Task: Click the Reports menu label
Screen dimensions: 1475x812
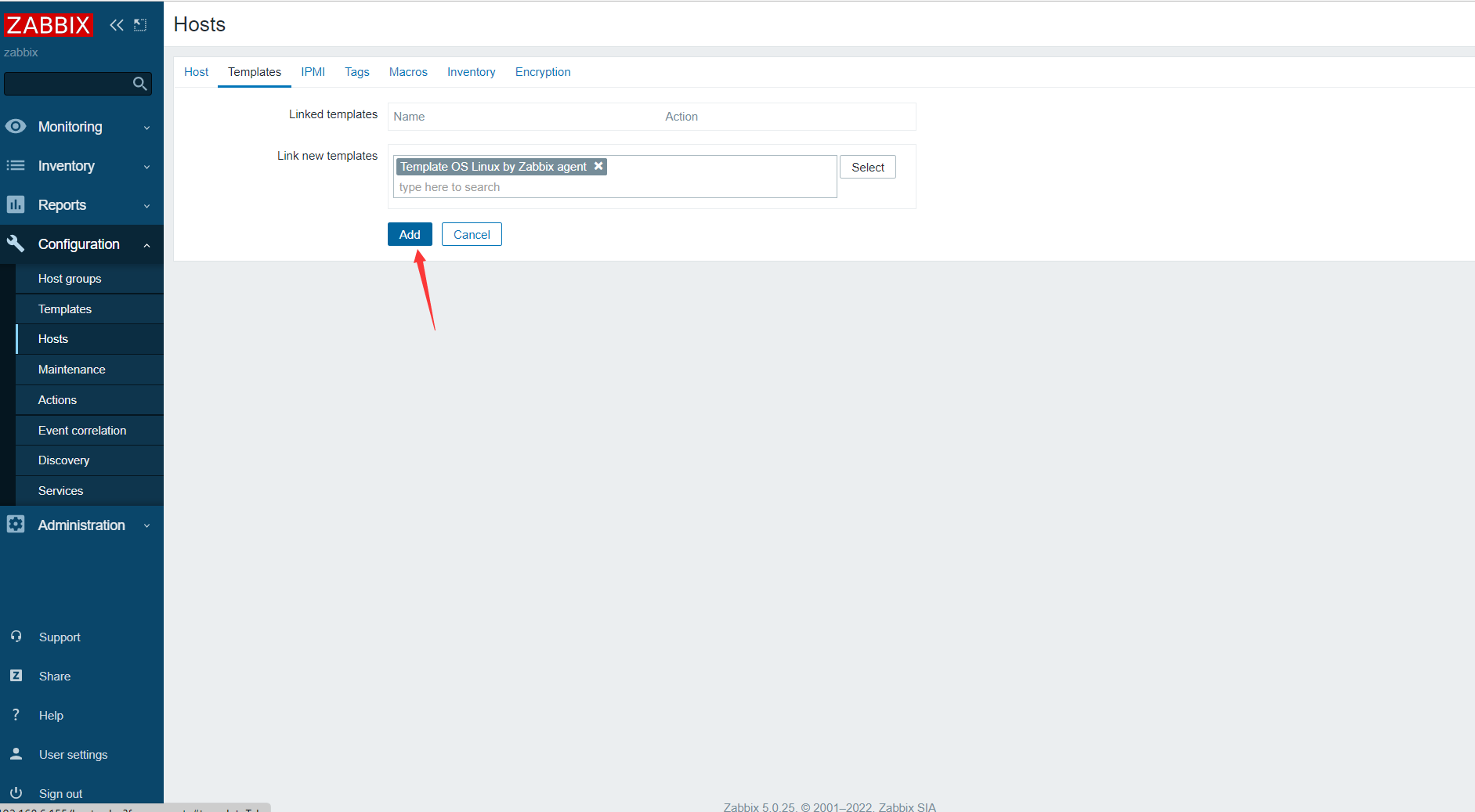Action: [x=62, y=205]
